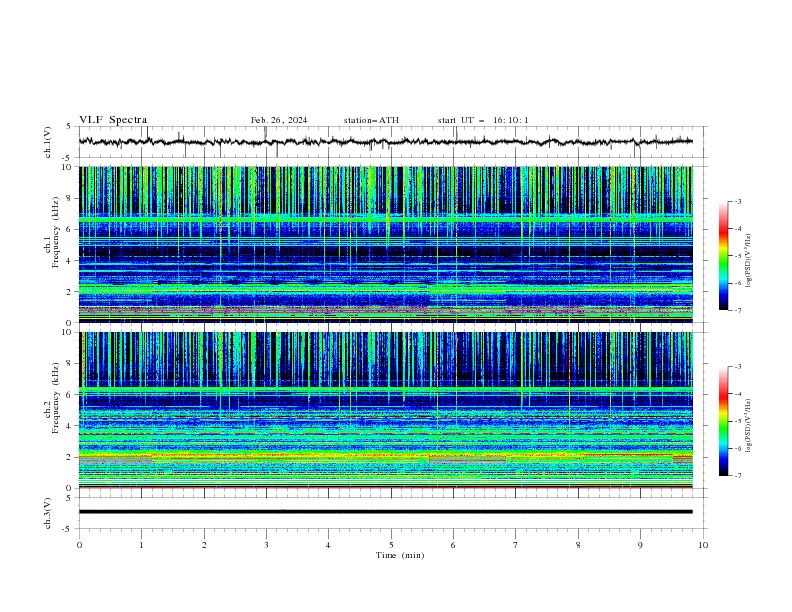Viewport: 792px width, 612px height.
Task: Click the ch.3 flat black waveform line
Action: coord(386,512)
